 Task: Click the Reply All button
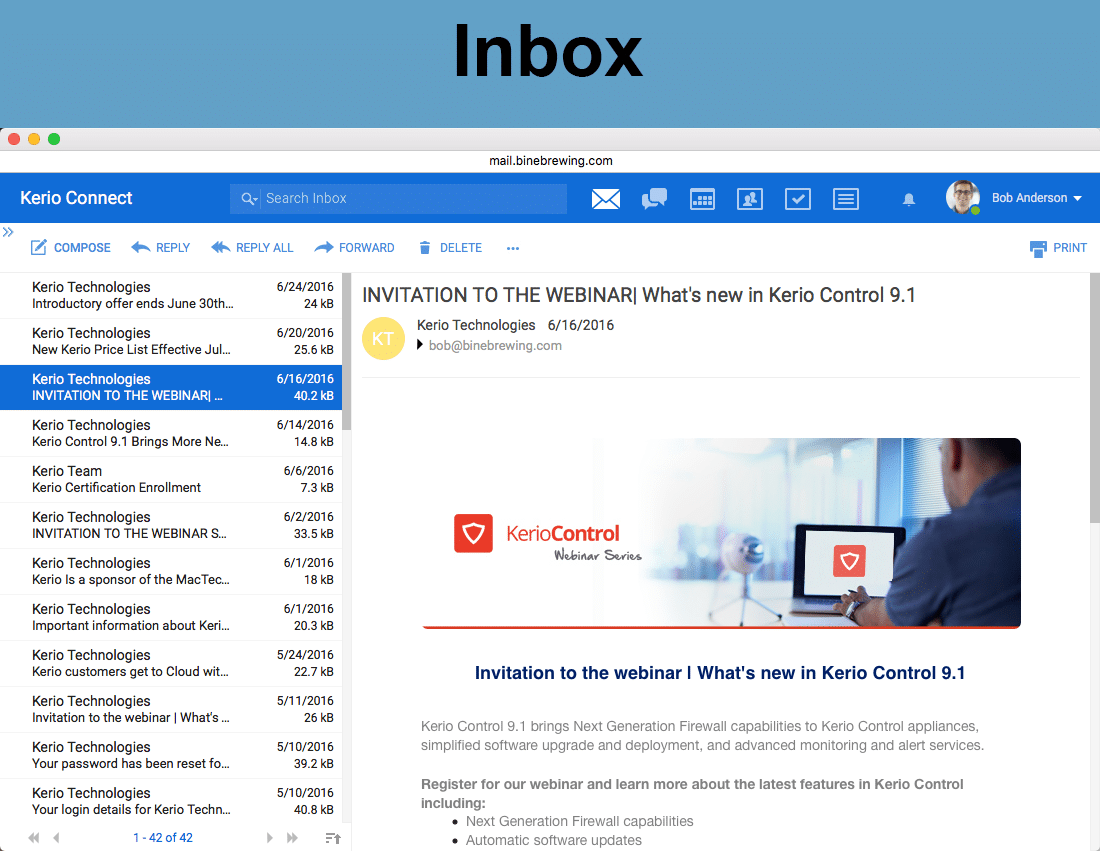pyautogui.click(x=252, y=248)
